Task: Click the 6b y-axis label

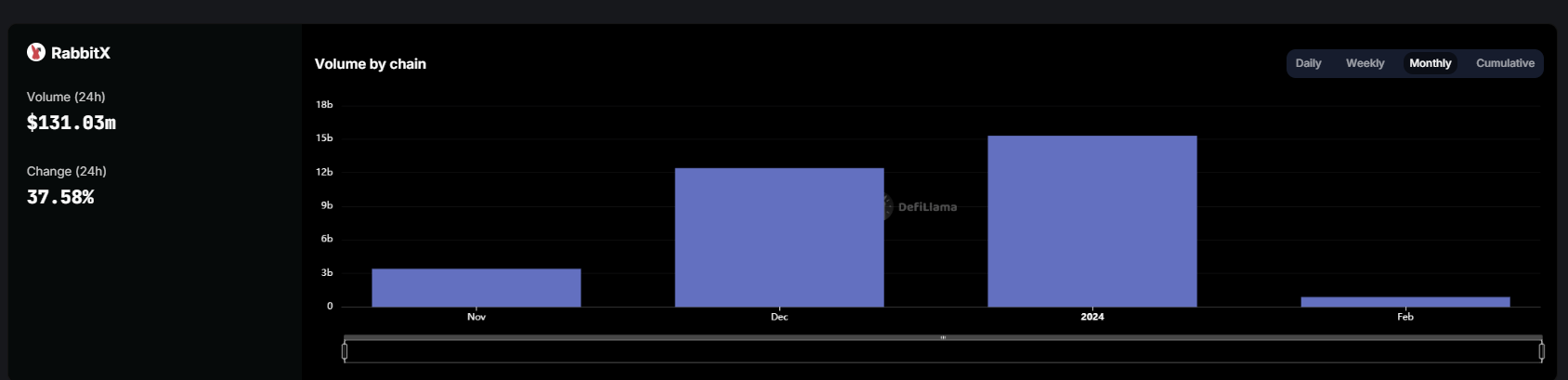Action: (x=327, y=239)
